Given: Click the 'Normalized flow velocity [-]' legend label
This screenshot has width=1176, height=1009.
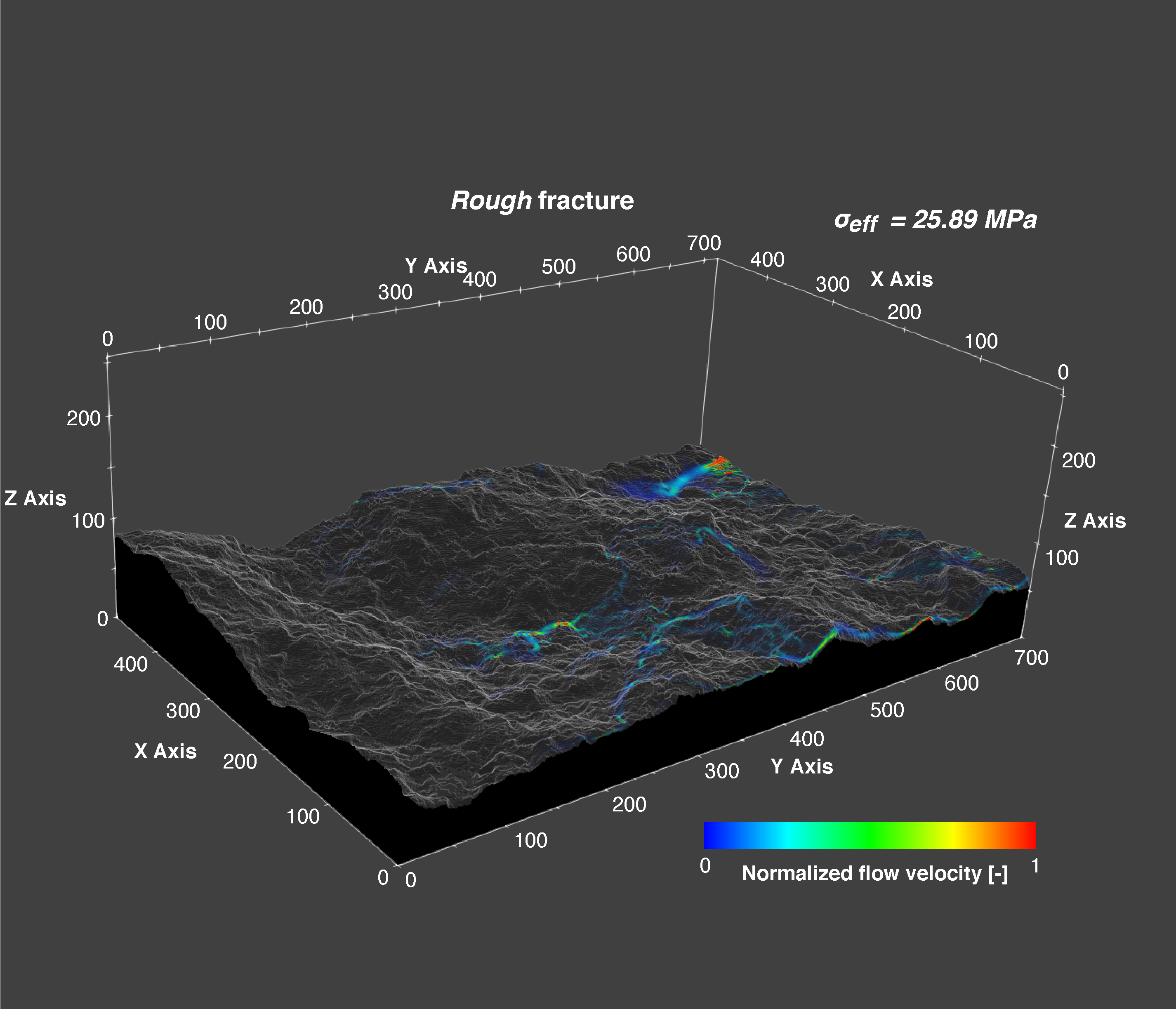Looking at the screenshot, I should (x=875, y=873).
